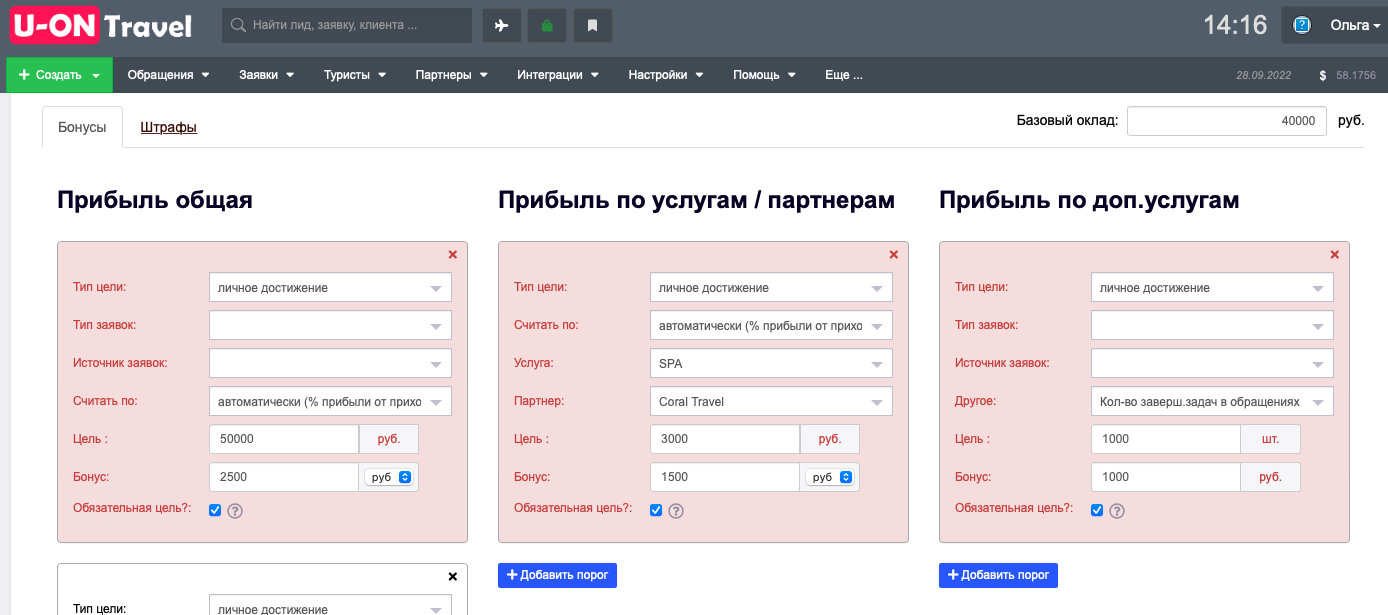Image resolution: width=1388 pixels, height=615 pixels.
Task: Click the magnifier icon in the search box
Action: 238,25
